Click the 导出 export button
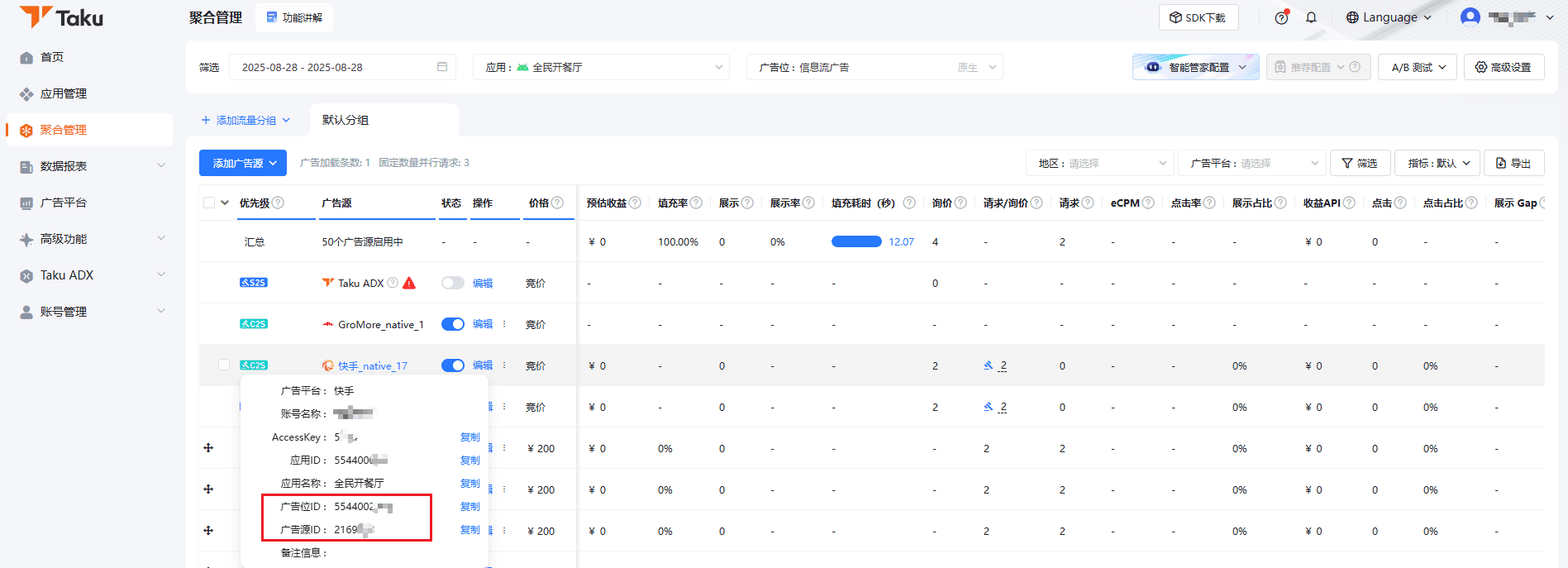This screenshot has width=1568, height=568. [x=1514, y=163]
